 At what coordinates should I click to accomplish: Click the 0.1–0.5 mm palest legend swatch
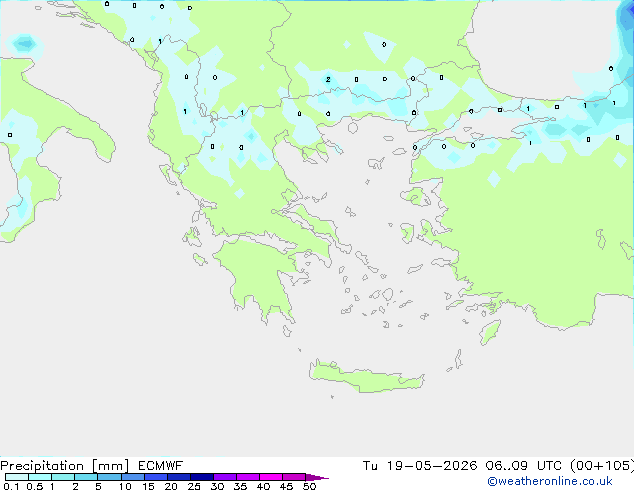(x=17, y=477)
